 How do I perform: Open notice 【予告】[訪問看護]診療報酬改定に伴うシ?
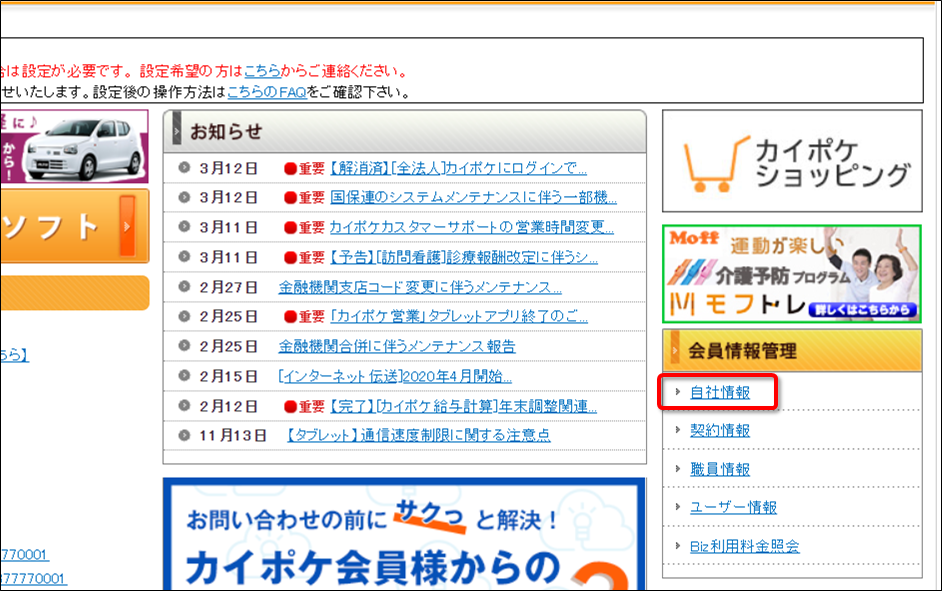click(x=463, y=257)
